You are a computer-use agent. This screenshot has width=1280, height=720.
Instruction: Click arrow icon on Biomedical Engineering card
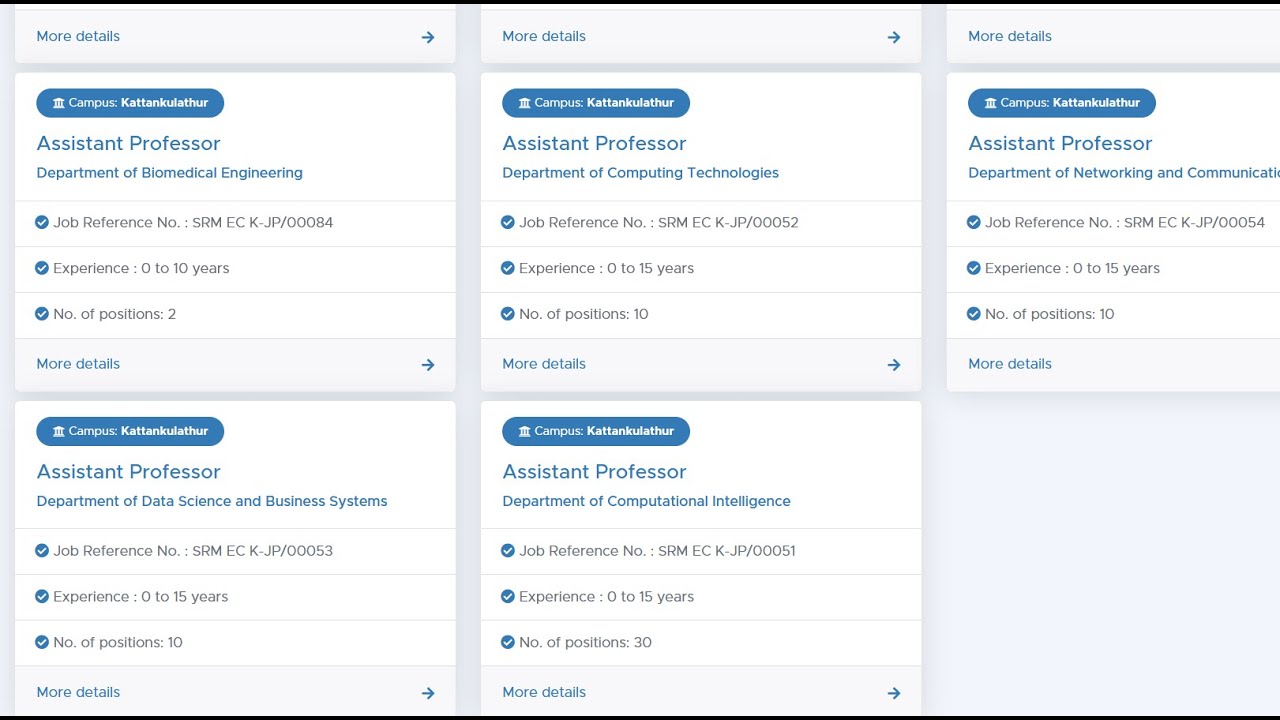point(428,365)
